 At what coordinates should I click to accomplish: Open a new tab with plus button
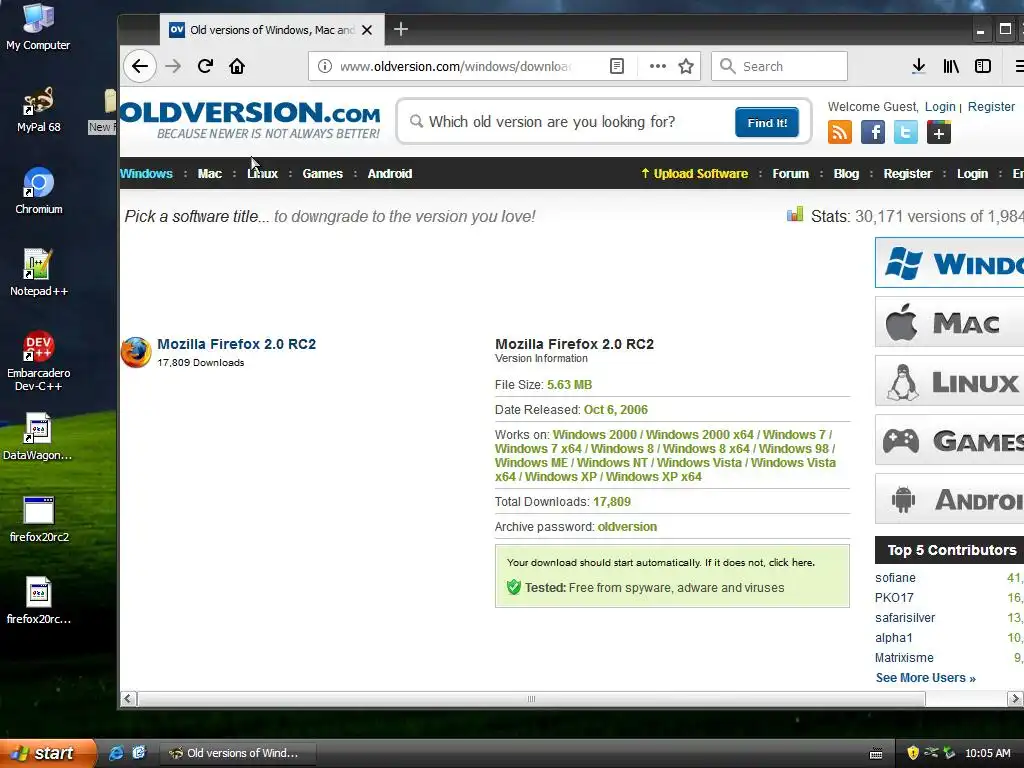tap(401, 29)
